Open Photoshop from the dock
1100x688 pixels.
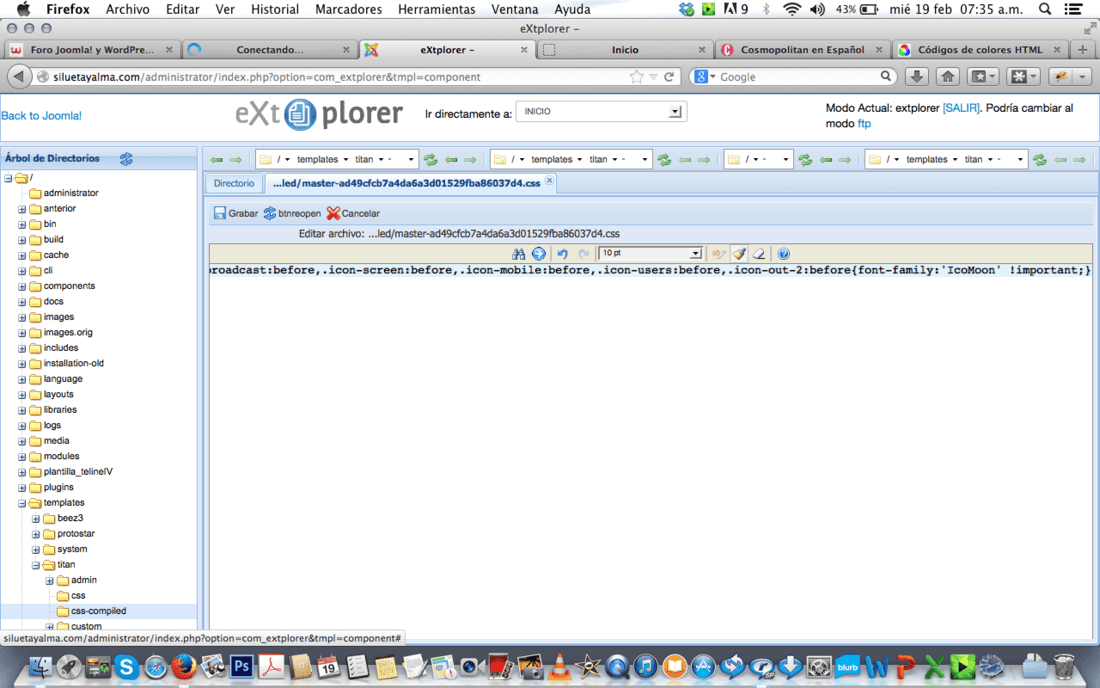[x=241, y=666]
